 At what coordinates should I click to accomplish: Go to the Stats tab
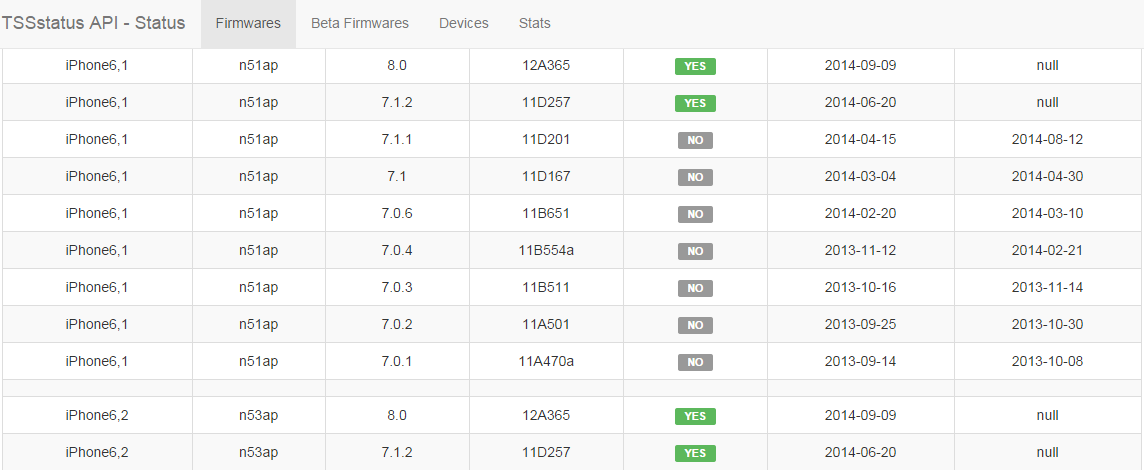[x=535, y=23]
